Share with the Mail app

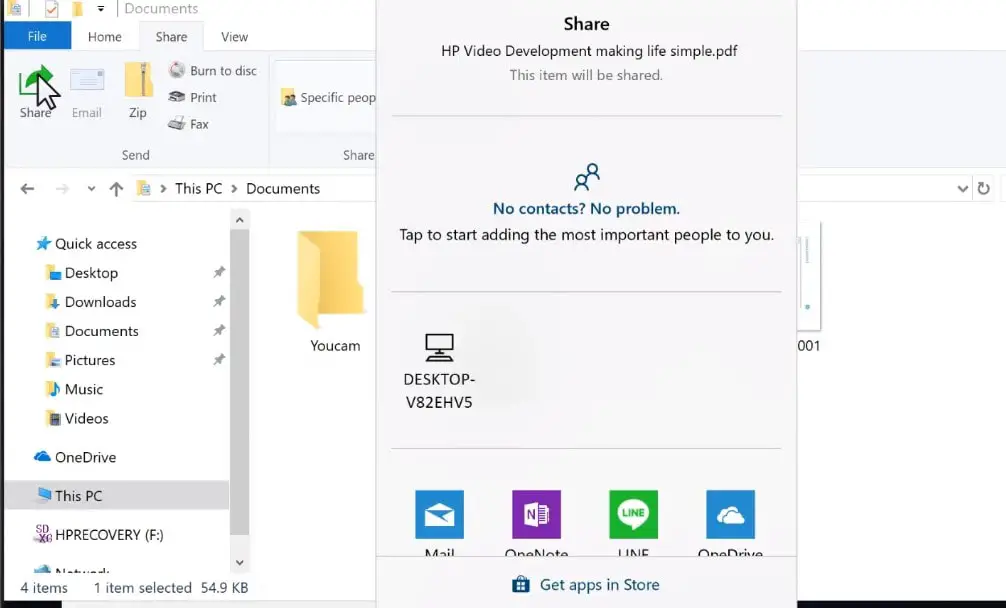point(439,523)
